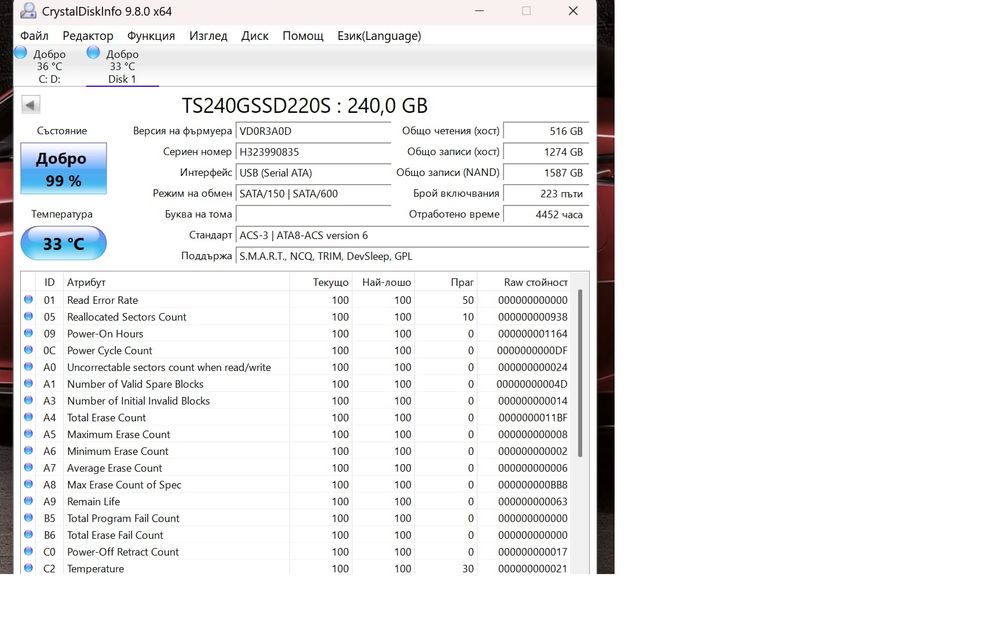The width and height of the screenshot is (1000, 625).
Task: Click status dot for Total Erase Count
Action: coord(29,416)
